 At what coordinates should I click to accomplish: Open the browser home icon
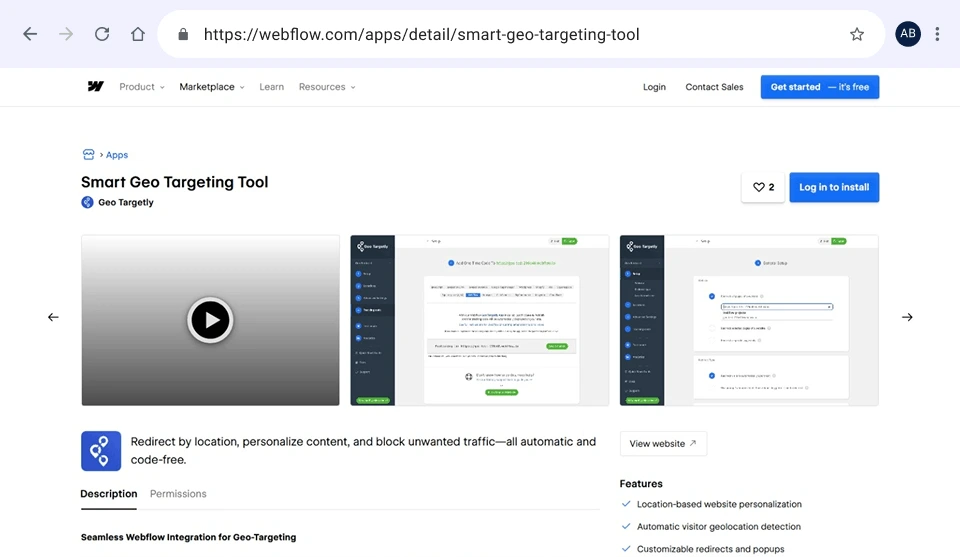[x=138, y=34]
